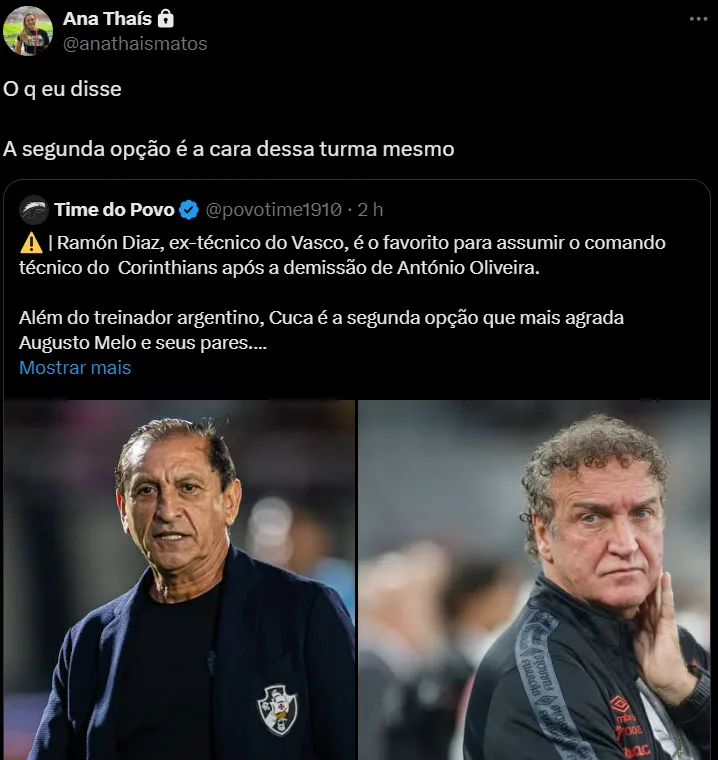
Task: Click the "O q eu disse" text
Action: 62,89
